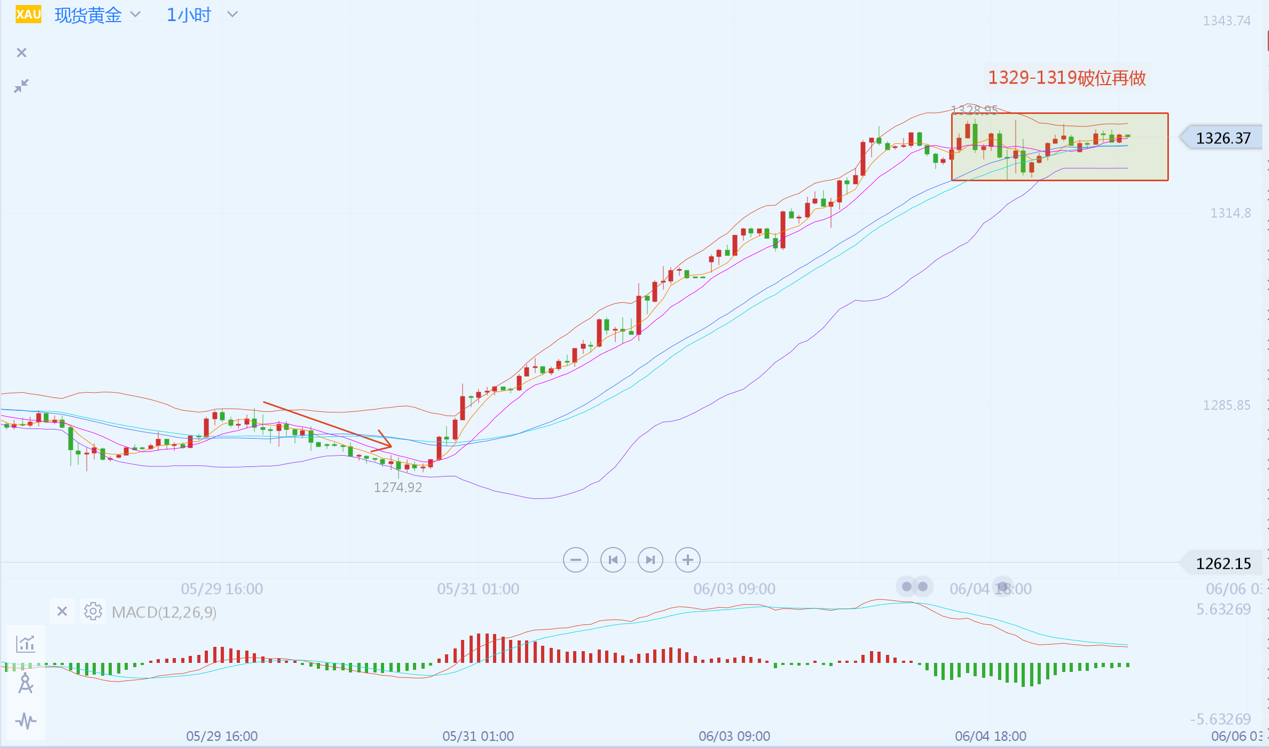Collapse chart with the shrink arrows icon
This screenshot has width=1269, height=748.
[21, 87]
